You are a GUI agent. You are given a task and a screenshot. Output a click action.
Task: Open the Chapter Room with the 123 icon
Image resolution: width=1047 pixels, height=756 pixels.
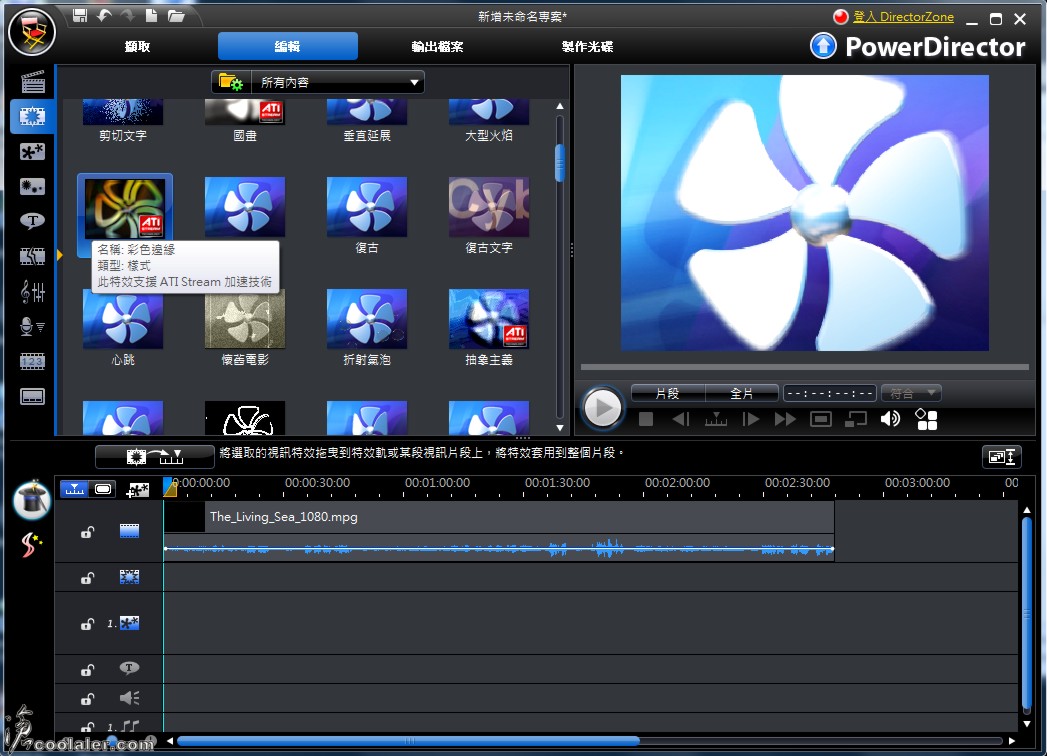pos(32,361)
